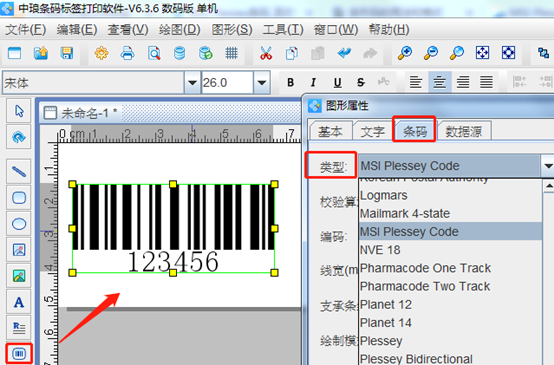The width and height of the screenshot is (554, 365).
Task: Open the database settings icon
Action: pyautogui.click(x=179, y=53)
